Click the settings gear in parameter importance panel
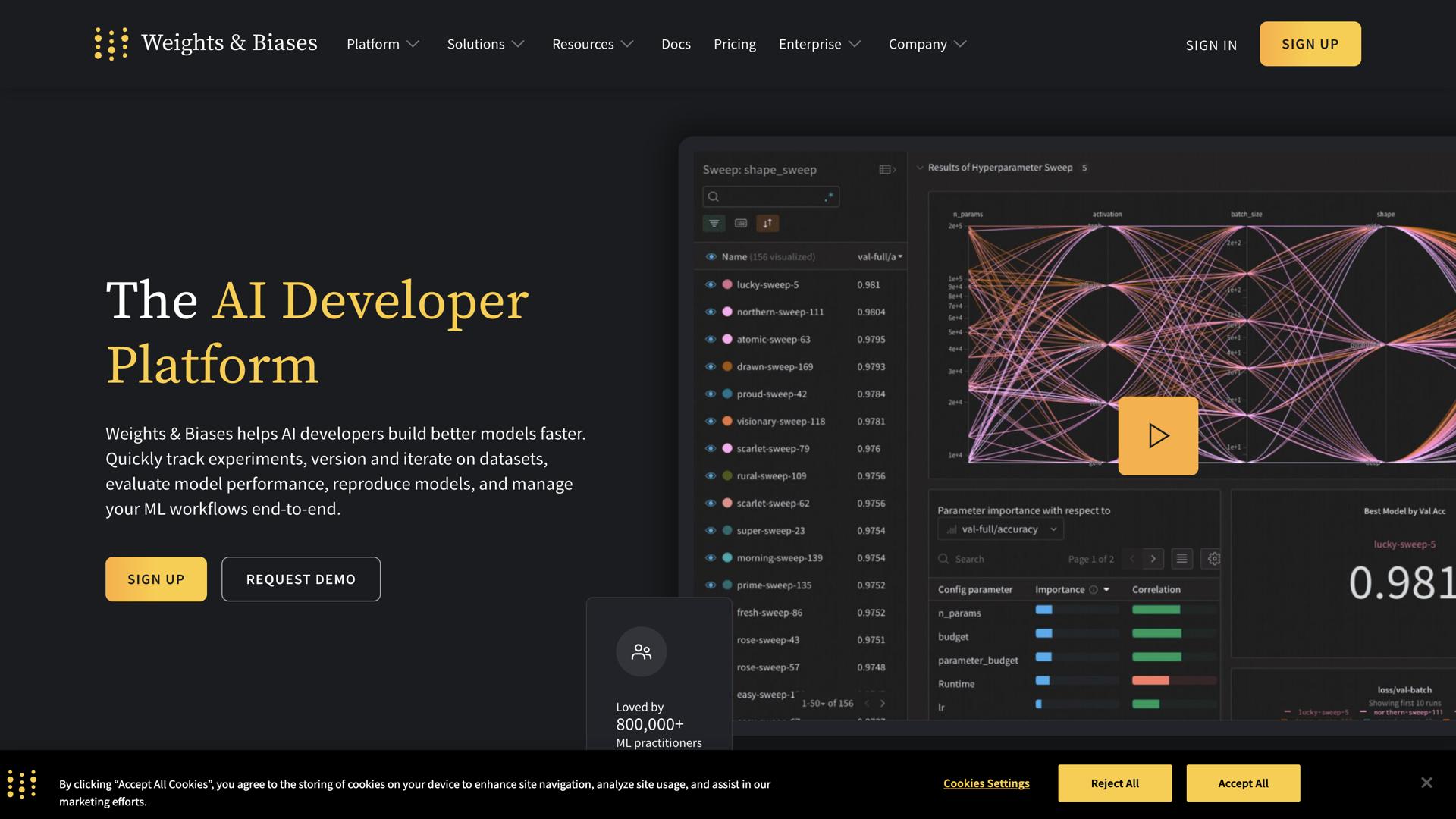 coord(1213,559)
